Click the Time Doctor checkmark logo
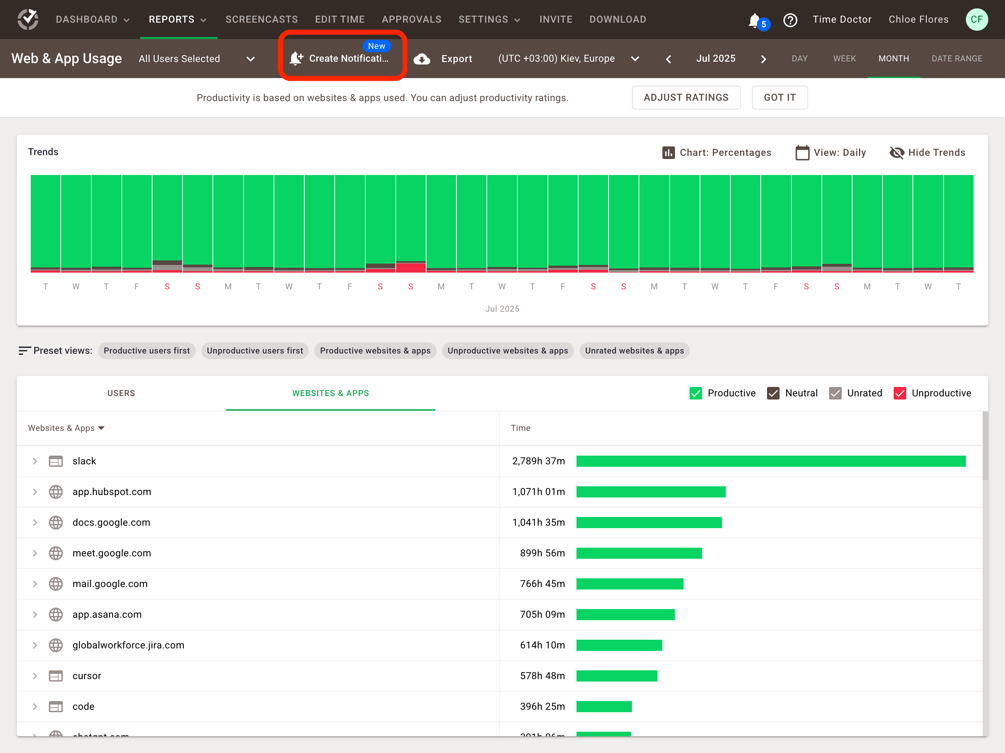The image size is (1005, 753). (x=28, y=19)
